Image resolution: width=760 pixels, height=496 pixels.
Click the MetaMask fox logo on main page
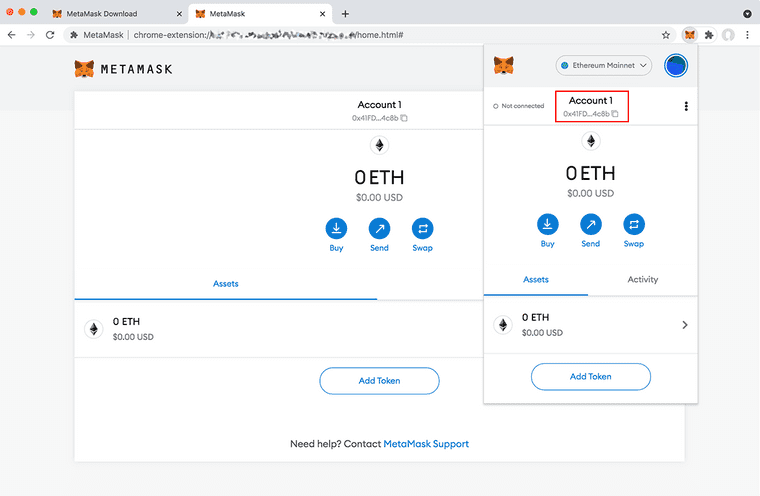tap(84, 69)
